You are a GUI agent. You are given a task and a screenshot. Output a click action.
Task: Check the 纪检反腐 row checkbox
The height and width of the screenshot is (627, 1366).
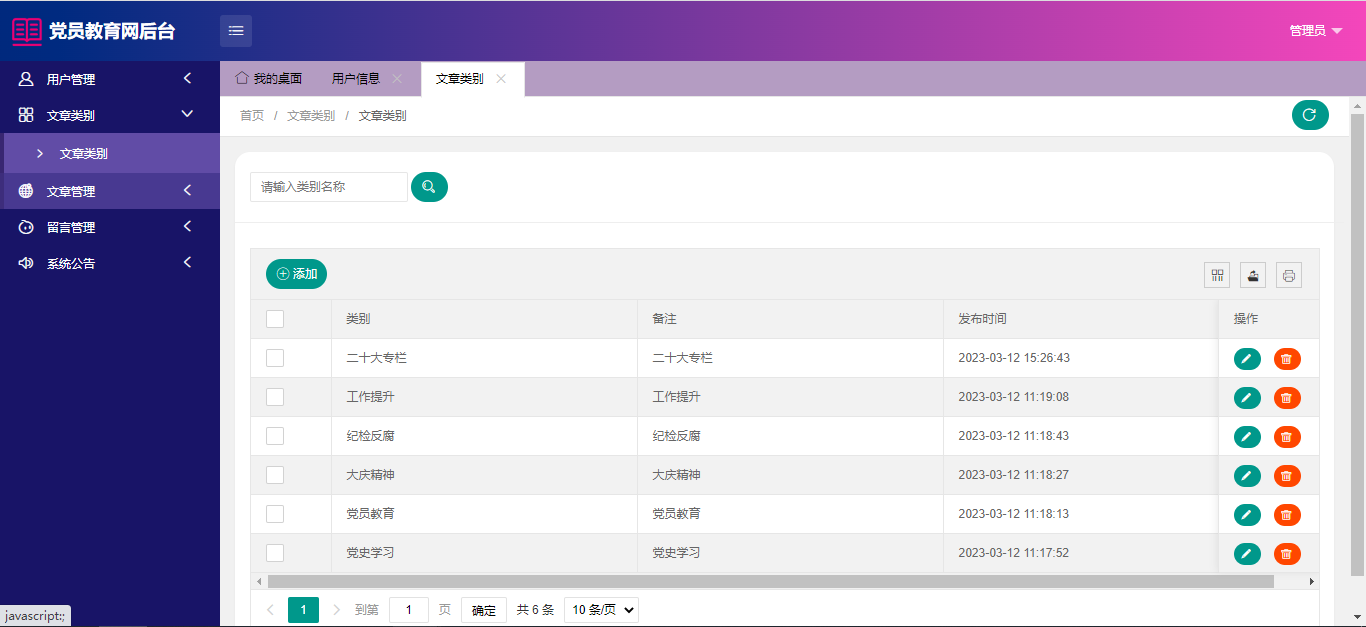(275, 436)
